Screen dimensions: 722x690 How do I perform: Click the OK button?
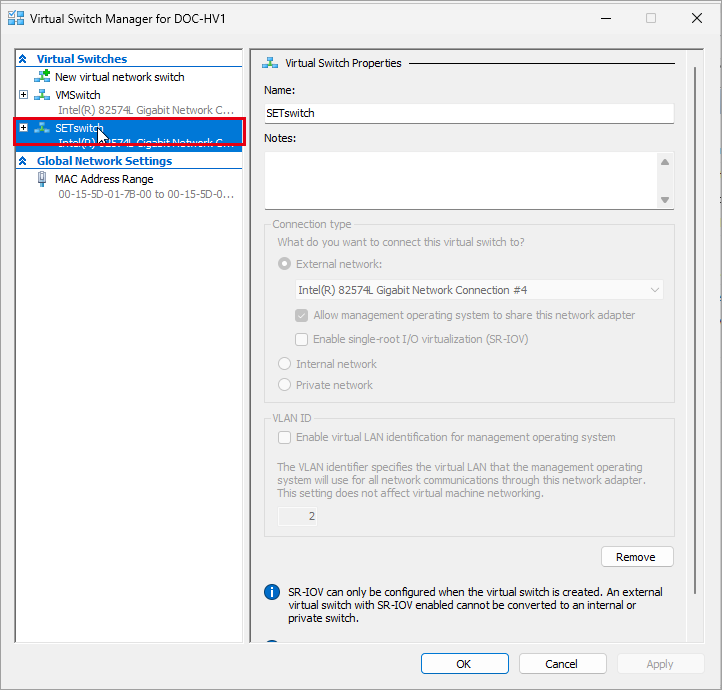(x=465, y=664)
